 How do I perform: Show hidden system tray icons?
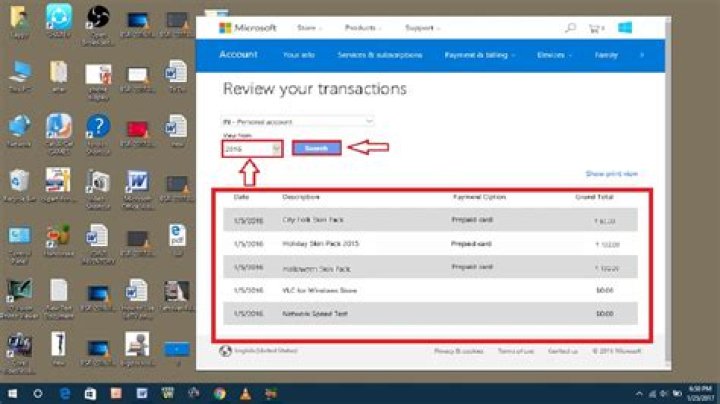[639, 394]
